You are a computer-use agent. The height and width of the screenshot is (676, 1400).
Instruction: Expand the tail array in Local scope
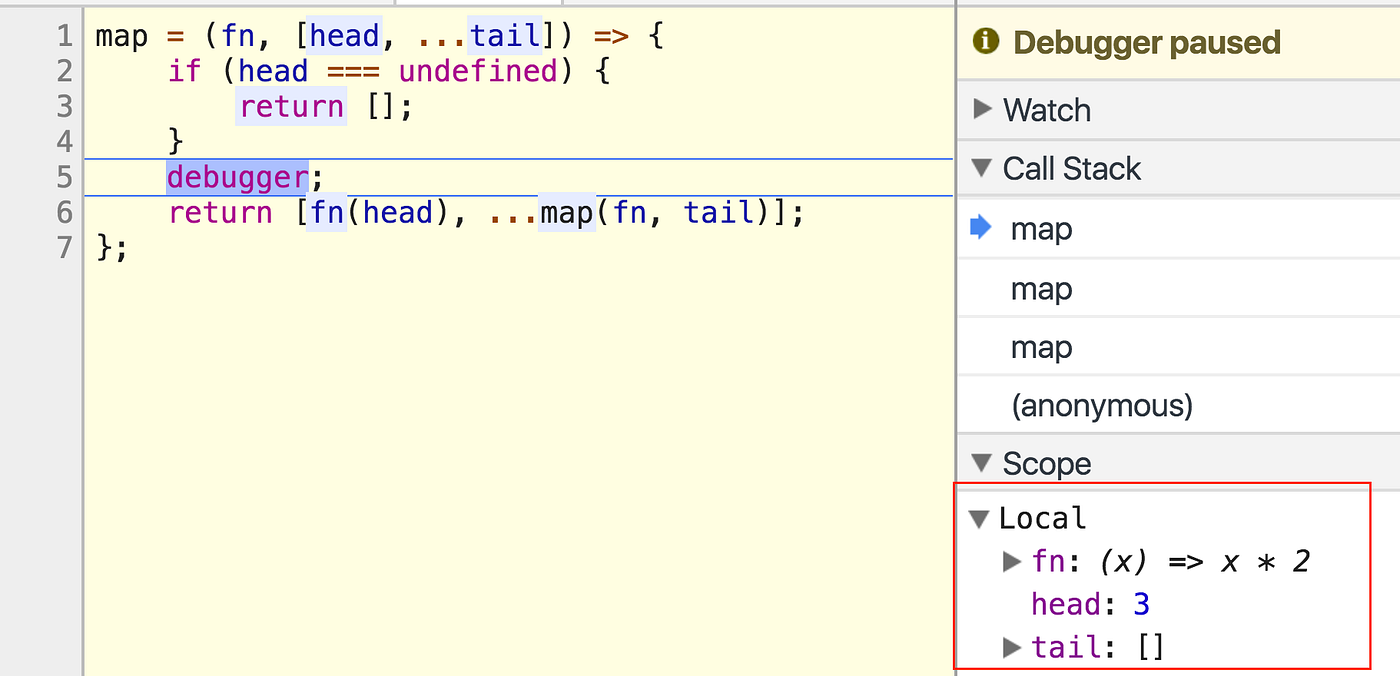point(1012,647)
